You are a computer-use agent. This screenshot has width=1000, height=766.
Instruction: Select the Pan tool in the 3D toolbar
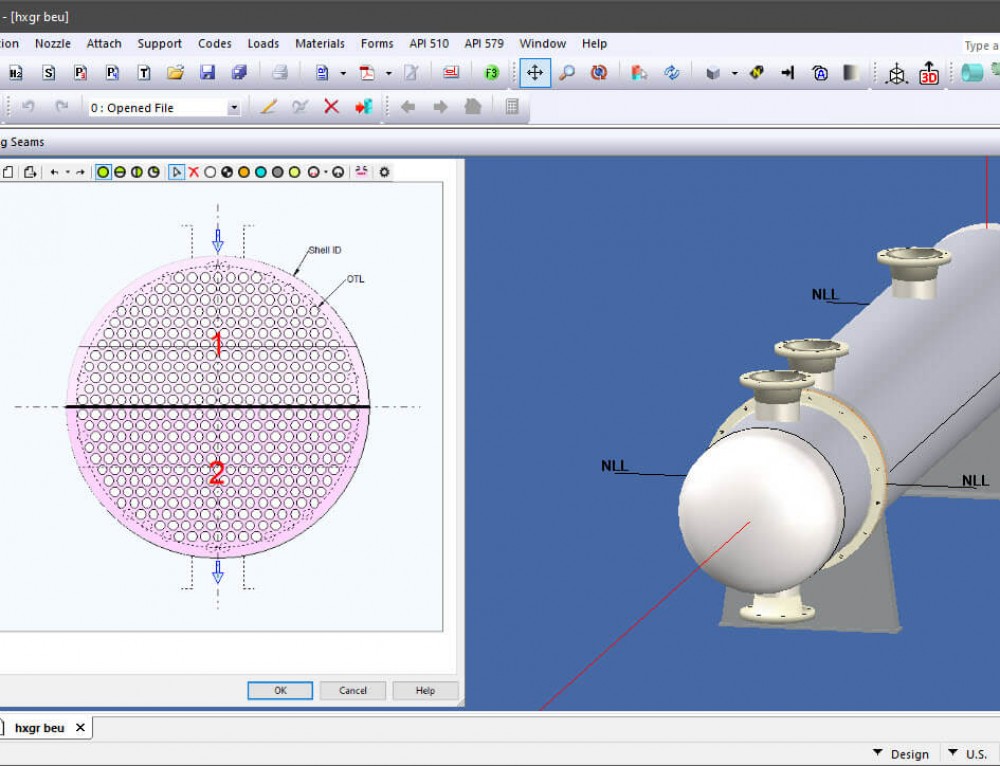[534, 73]
